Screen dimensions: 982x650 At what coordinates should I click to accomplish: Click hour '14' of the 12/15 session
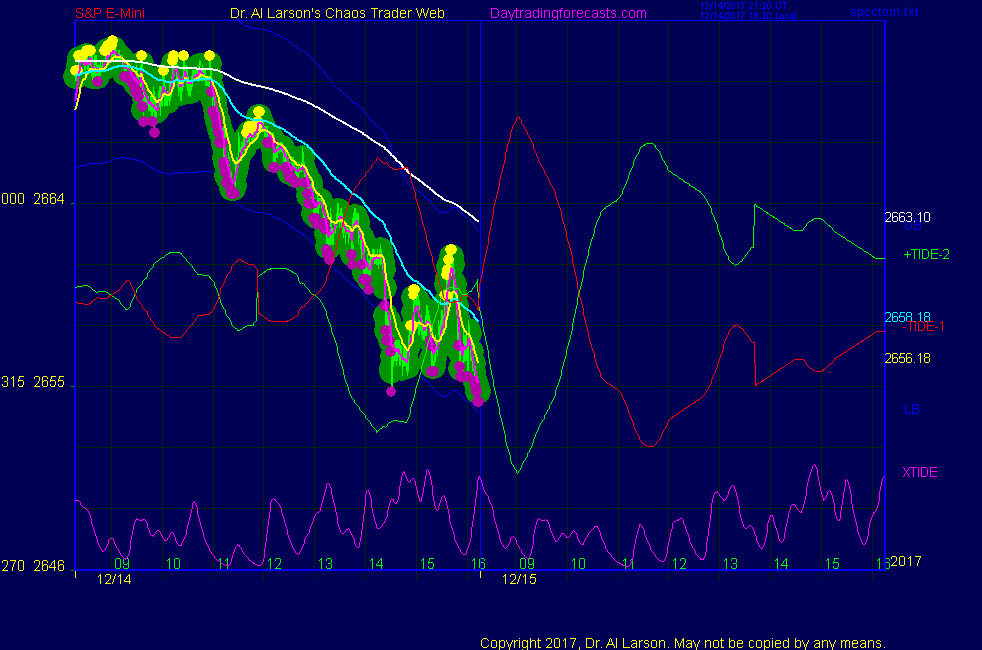click(781, 564)
